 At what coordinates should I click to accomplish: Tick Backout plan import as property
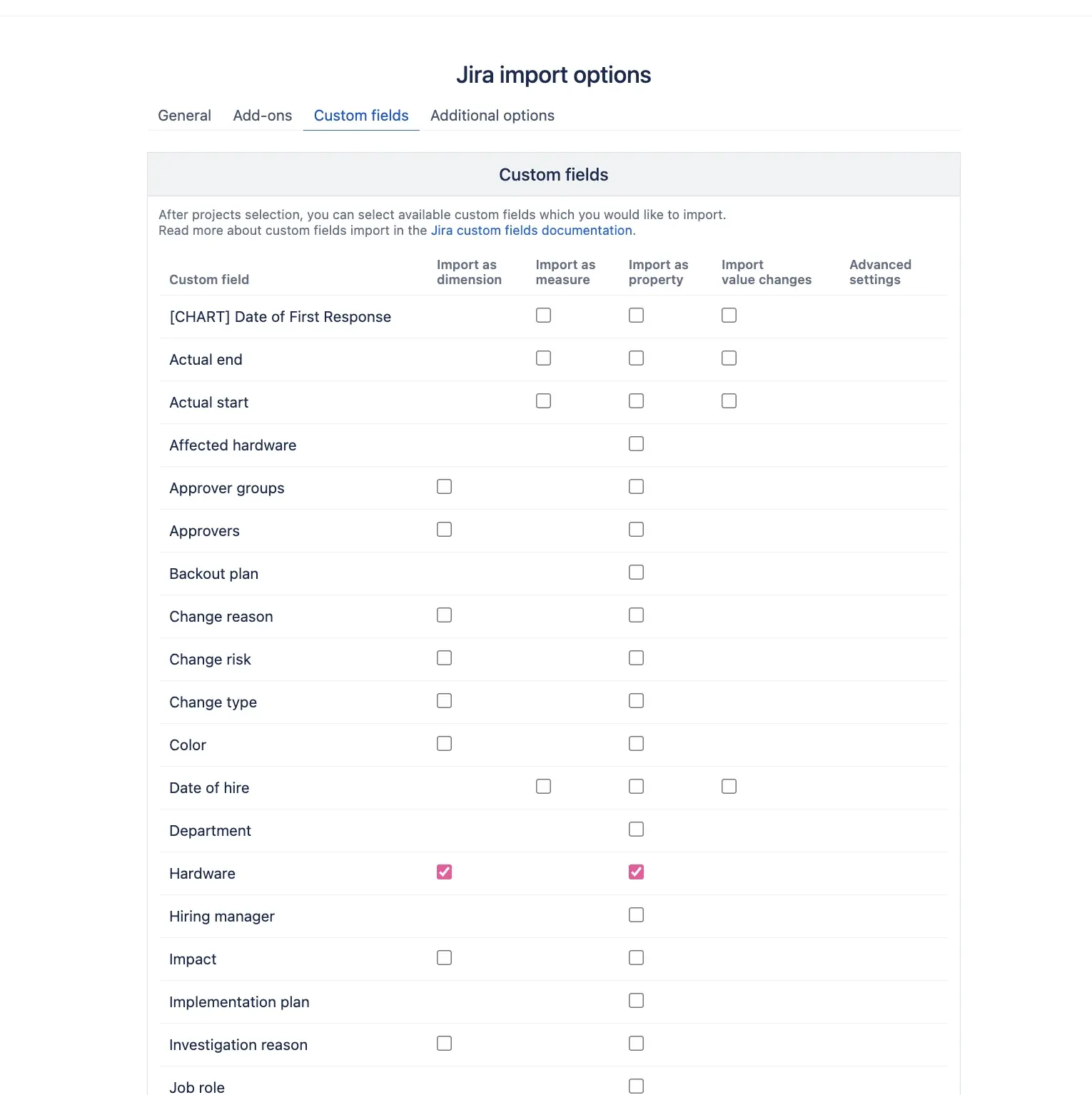click(636, 572)
